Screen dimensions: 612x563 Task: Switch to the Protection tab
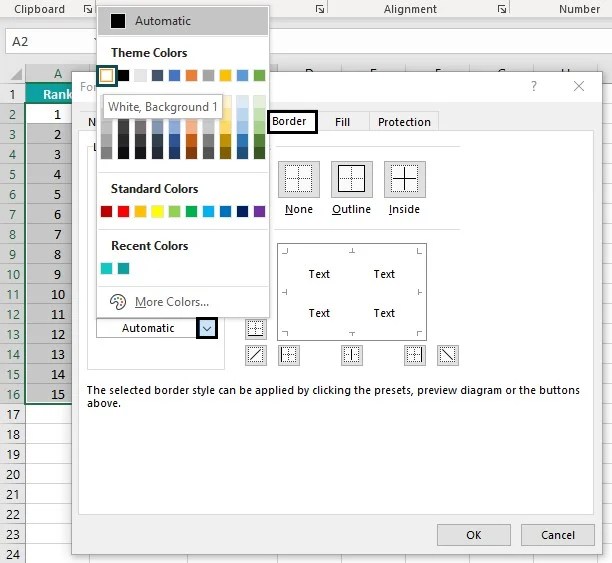pos(404,122)
